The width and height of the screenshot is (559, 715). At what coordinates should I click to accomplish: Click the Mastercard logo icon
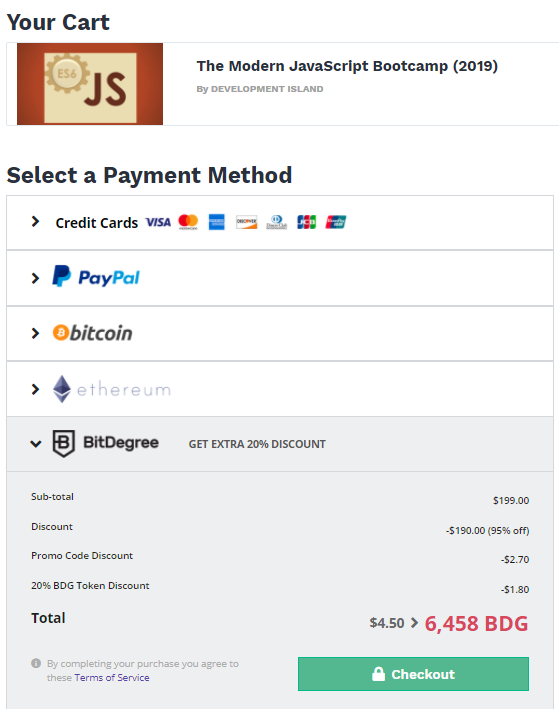(x=188, y=222)
